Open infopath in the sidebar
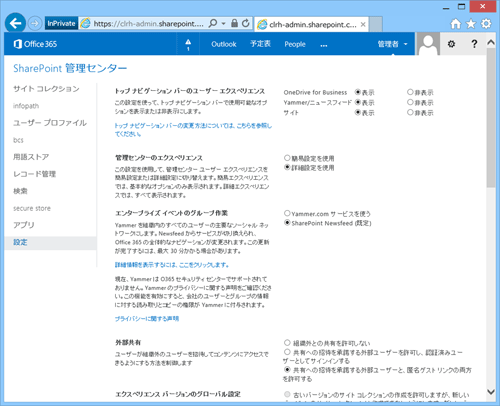 pos(26,106)
